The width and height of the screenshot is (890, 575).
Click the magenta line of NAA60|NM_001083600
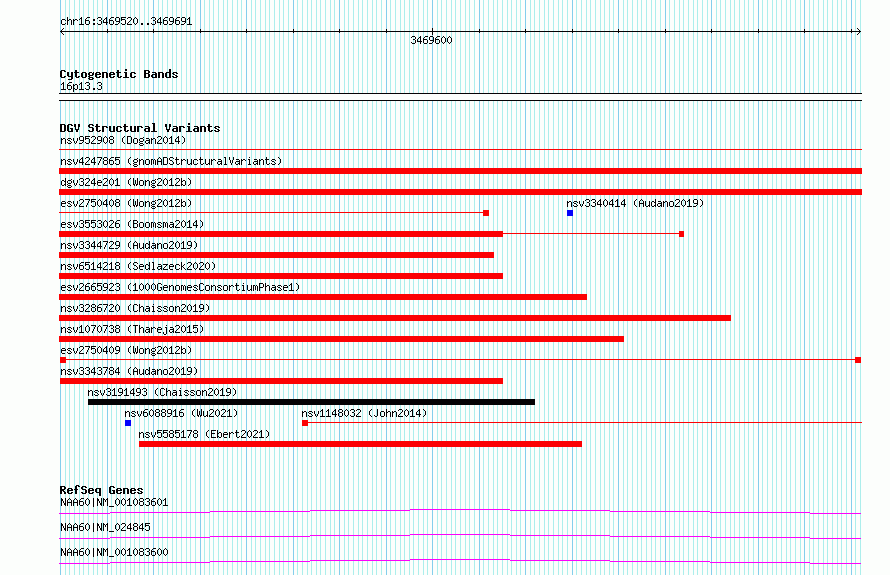click(460, 561)
